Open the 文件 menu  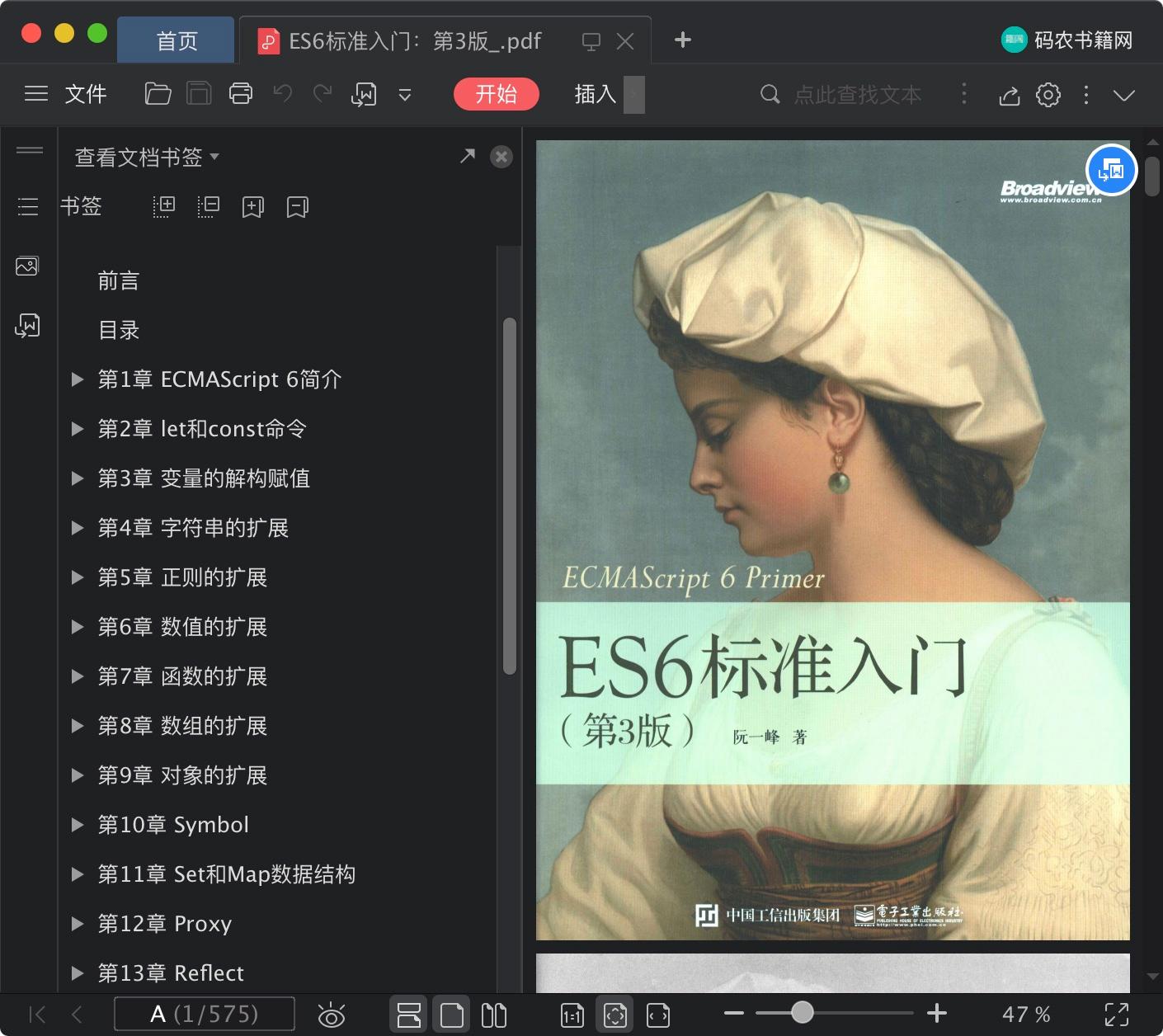(x=86, y=94)
